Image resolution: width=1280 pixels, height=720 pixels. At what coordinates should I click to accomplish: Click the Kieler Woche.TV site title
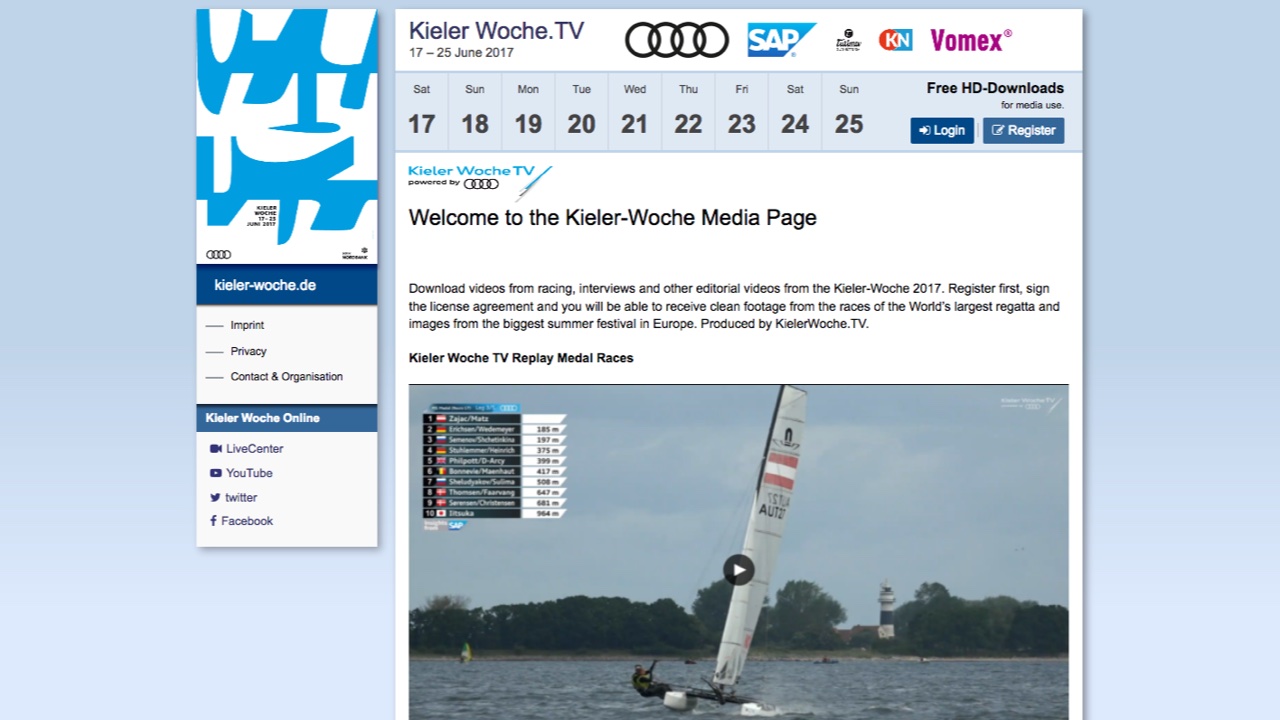496,31
